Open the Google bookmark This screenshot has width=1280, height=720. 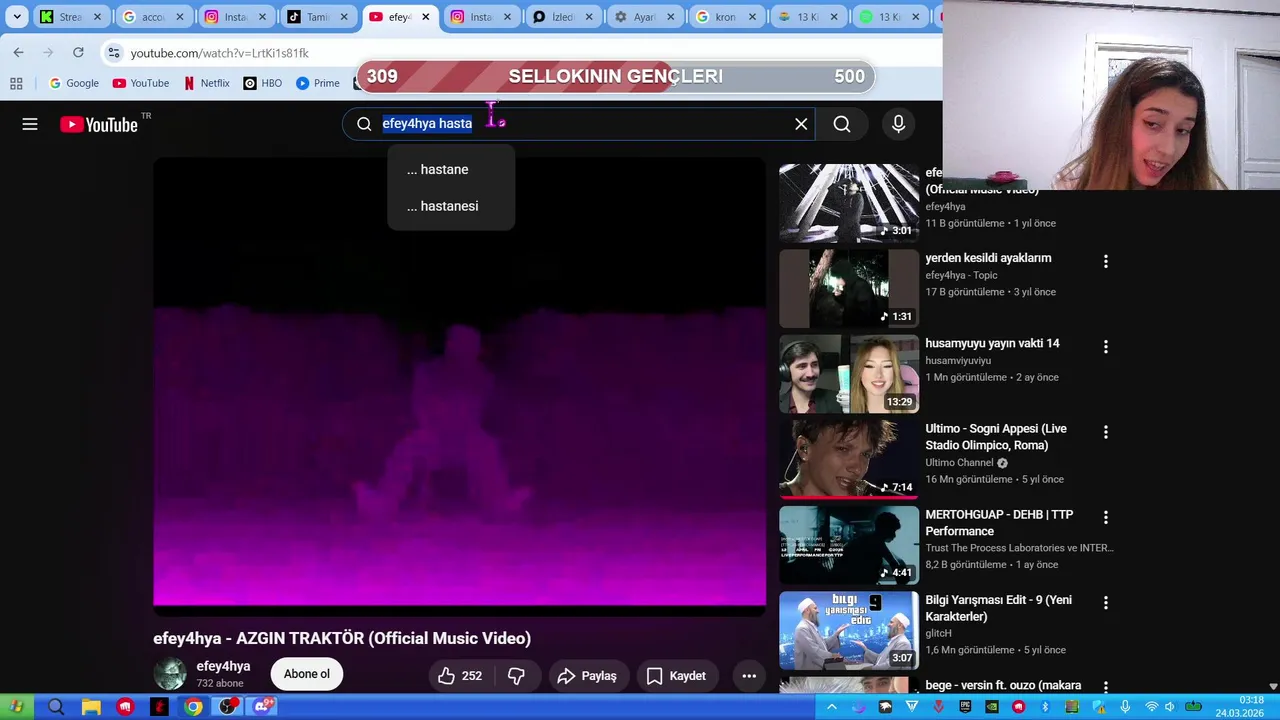(x=74, y=83)
